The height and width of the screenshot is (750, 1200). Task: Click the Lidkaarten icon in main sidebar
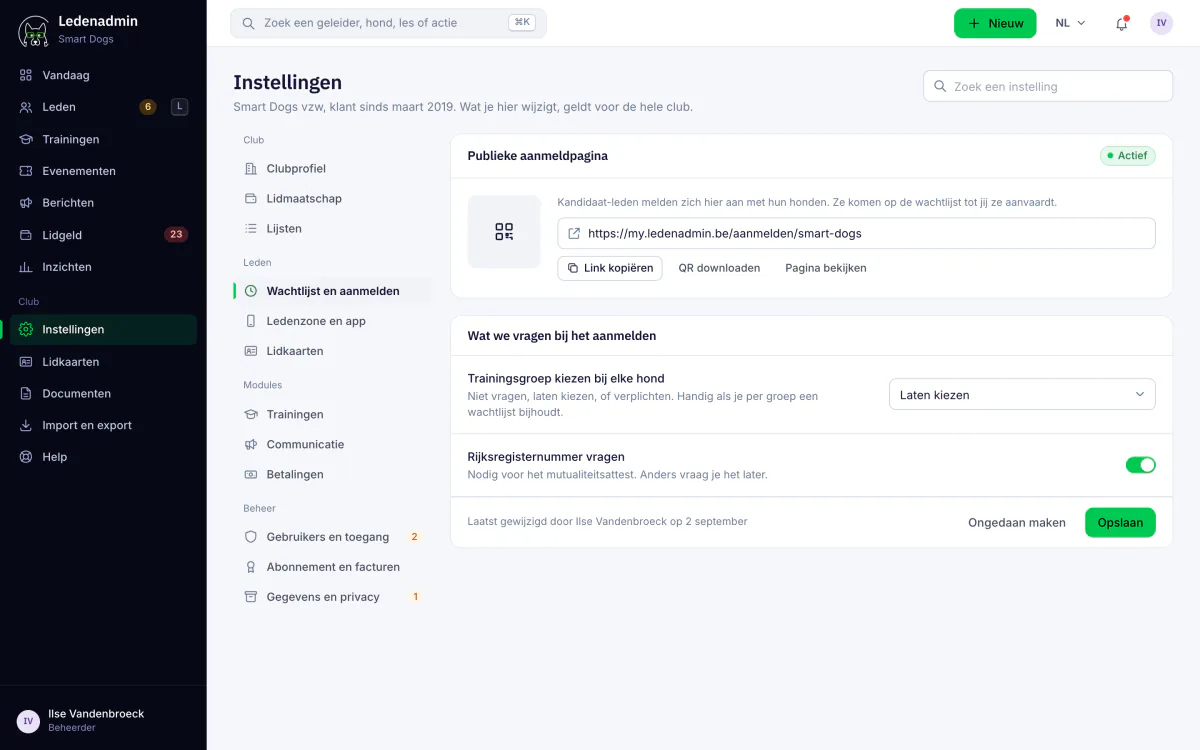click(x=26, y=362)
